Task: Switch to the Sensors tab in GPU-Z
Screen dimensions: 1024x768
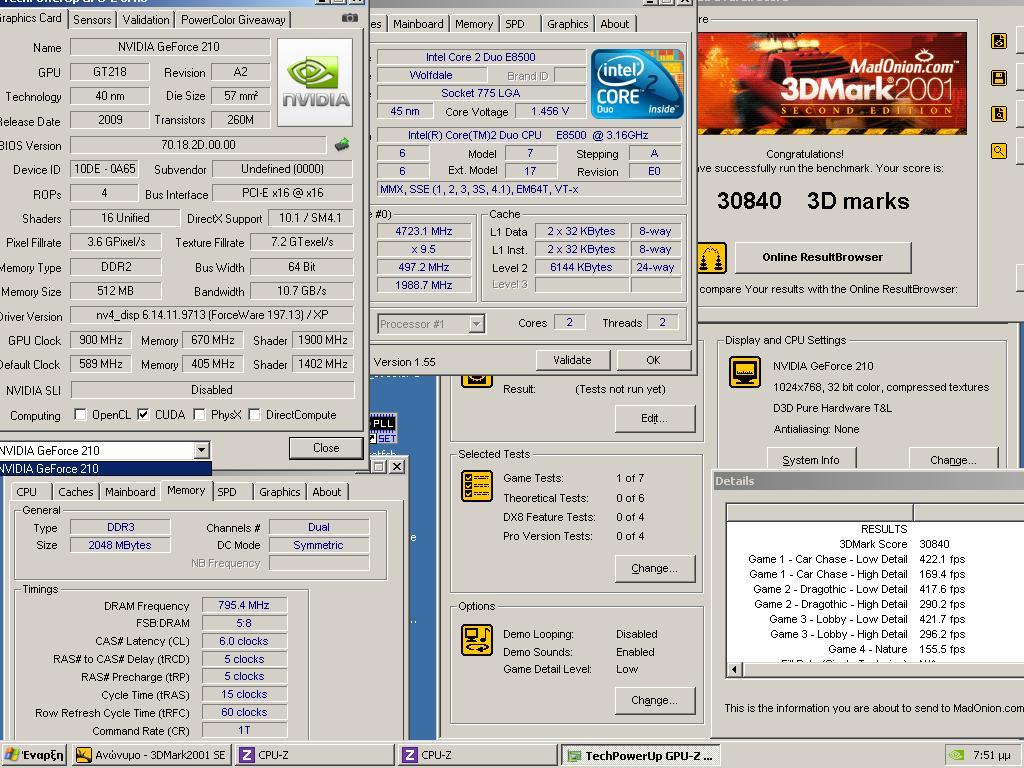Action: (x=92, y=20)
